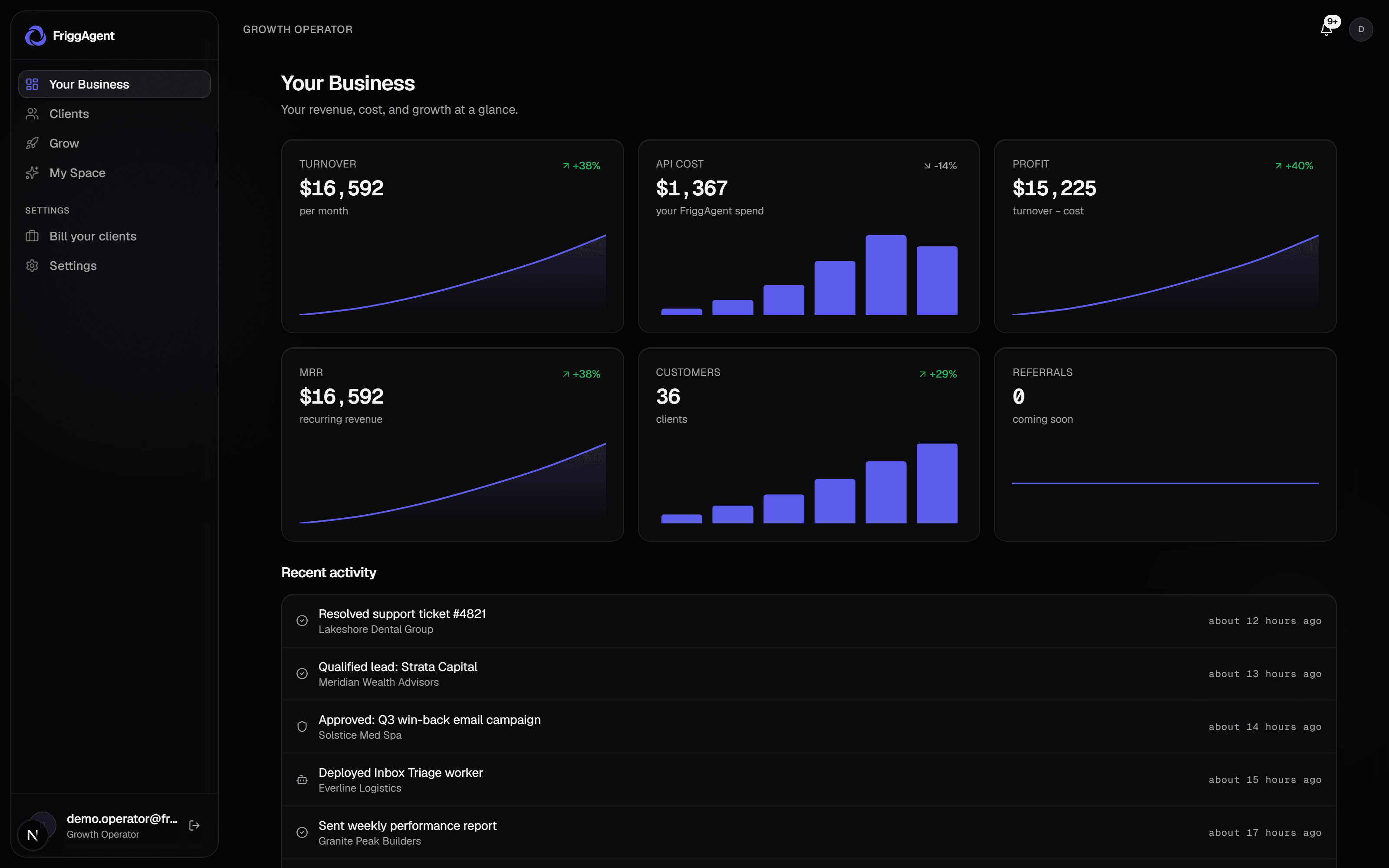This screenshot has width=1389, height=868.
Task: Click the Grow rocket icon
Action: pyautogui.click(x=32, y=144)
